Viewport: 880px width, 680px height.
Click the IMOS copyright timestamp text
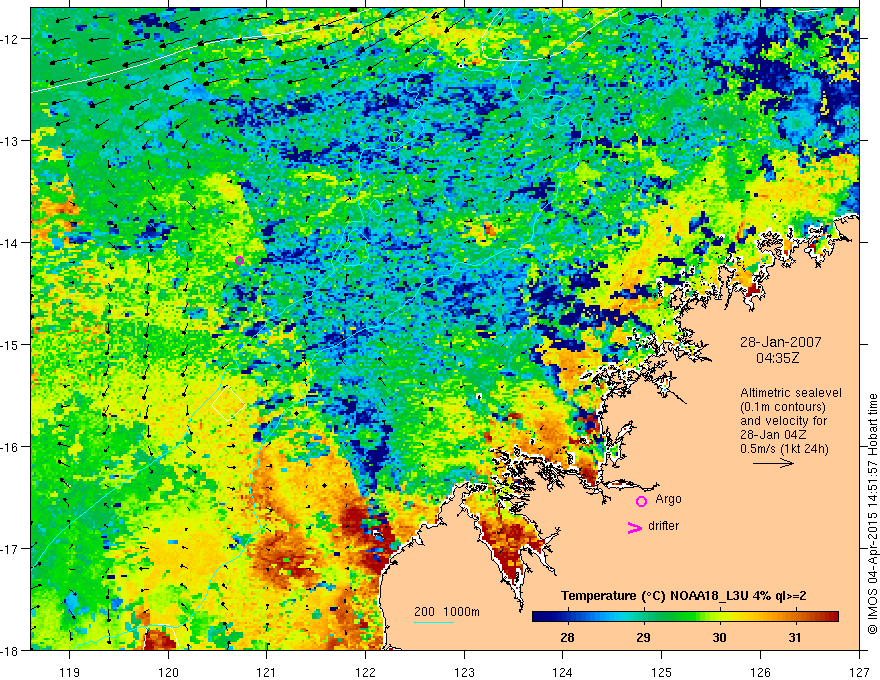click(x=872, y=515)
